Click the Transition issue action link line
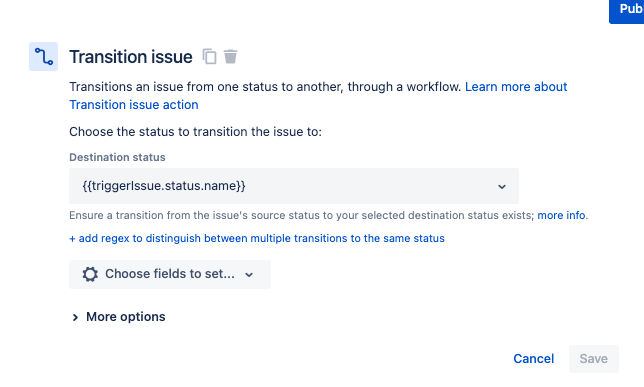This screenshot has height=387, width=644. (134, 105)
